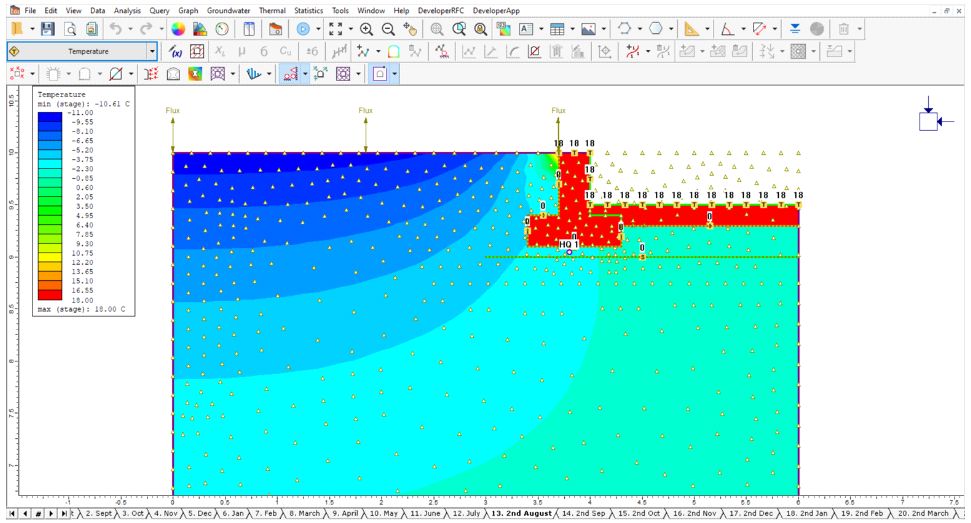The height and width of the screenshot is (523, 971).
Task: Click the Zoom Out magnifier icon
Action: tap(388, 30)
